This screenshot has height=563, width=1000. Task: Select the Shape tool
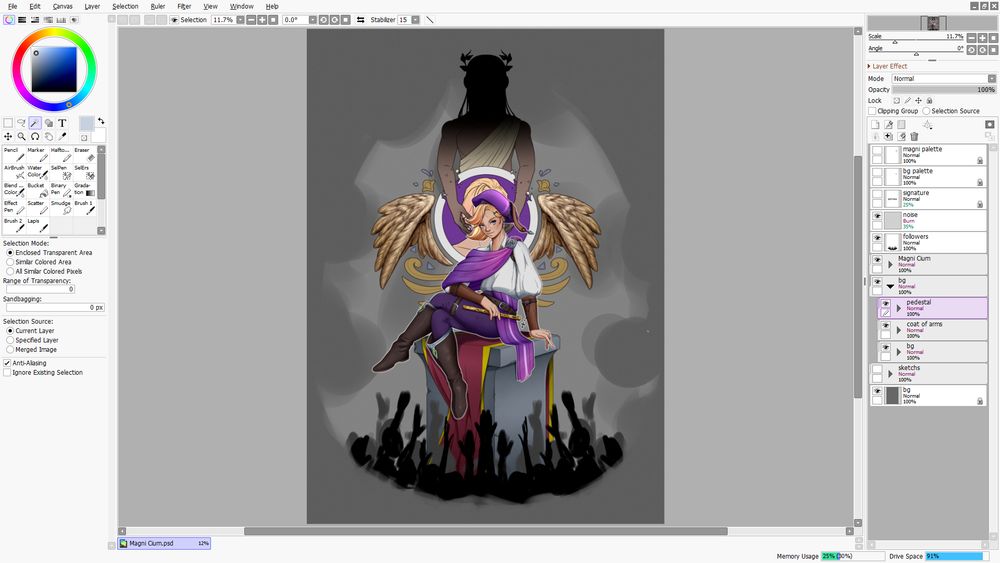(x=48, y=123)
